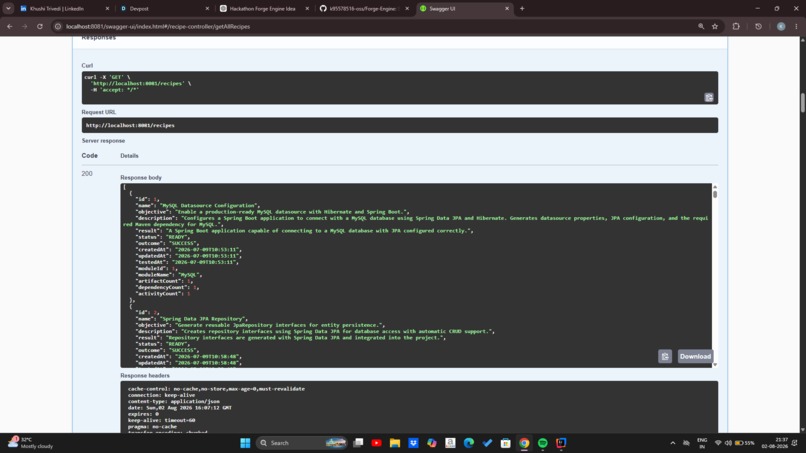Click the "Spring Data JPA Repository" name value
The image size is (806, 453).
[203, 319]
